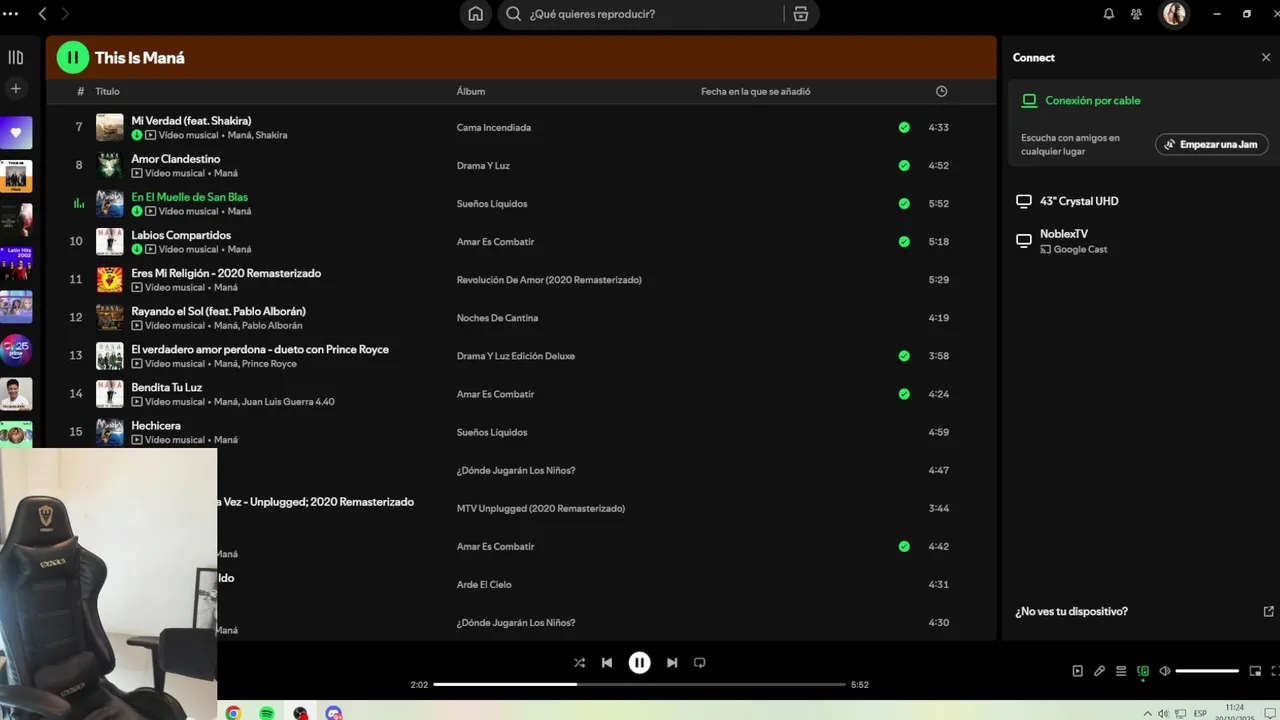Open the user profile avatar menu
Viewport: 1280px width, 720px height.
pyautogui.click(x=1174, y=14)
